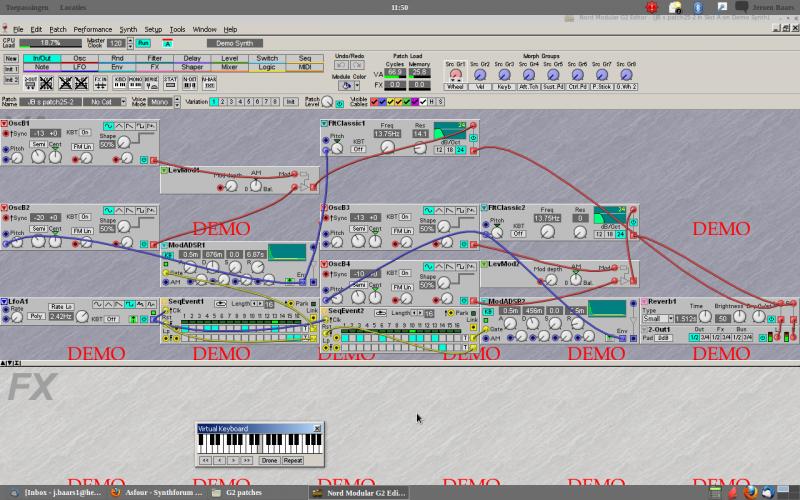
Task: Adjust the Patch Level knob
Action: pos(327,102)
